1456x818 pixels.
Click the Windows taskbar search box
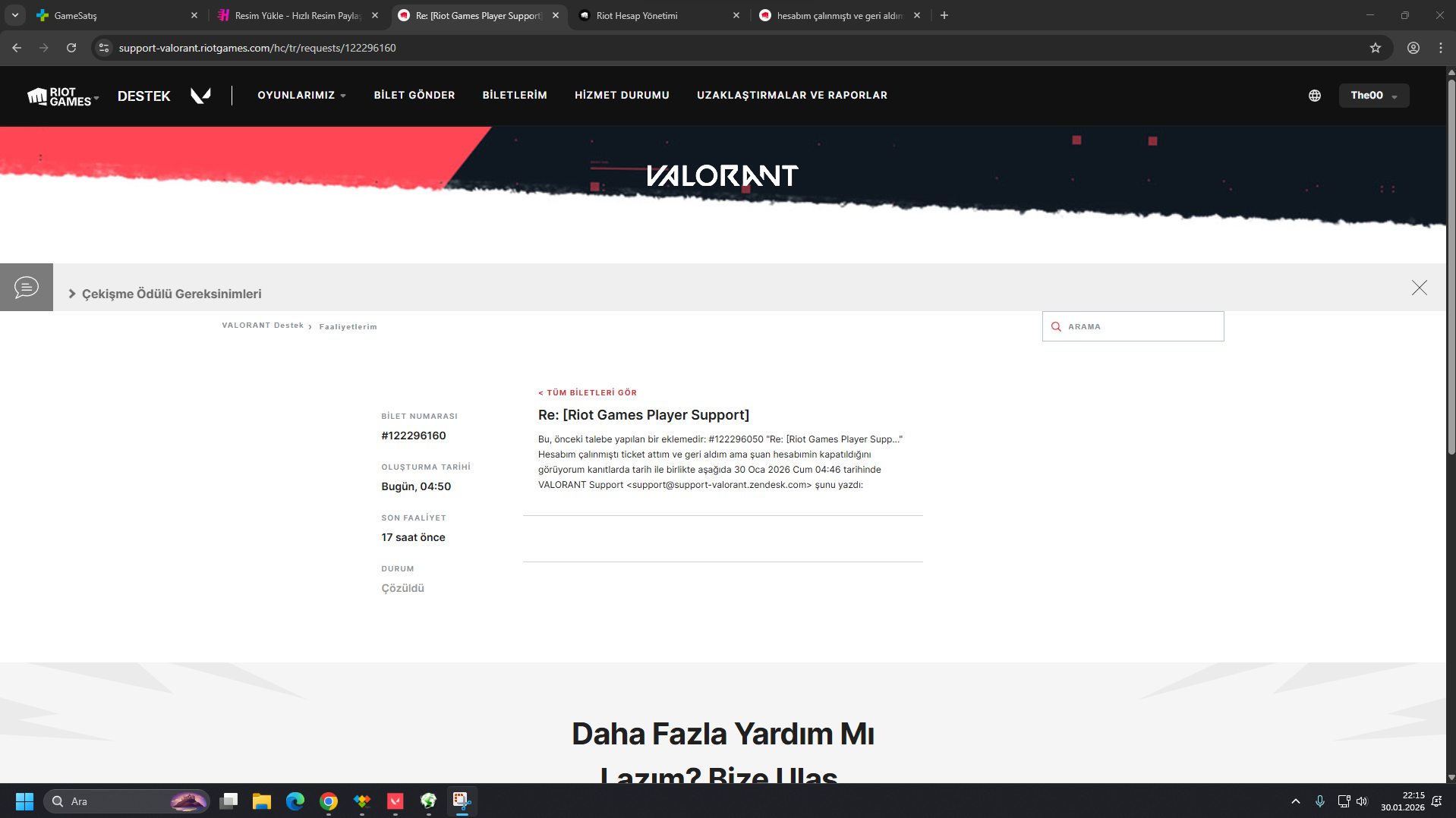[x=127, y=801]
